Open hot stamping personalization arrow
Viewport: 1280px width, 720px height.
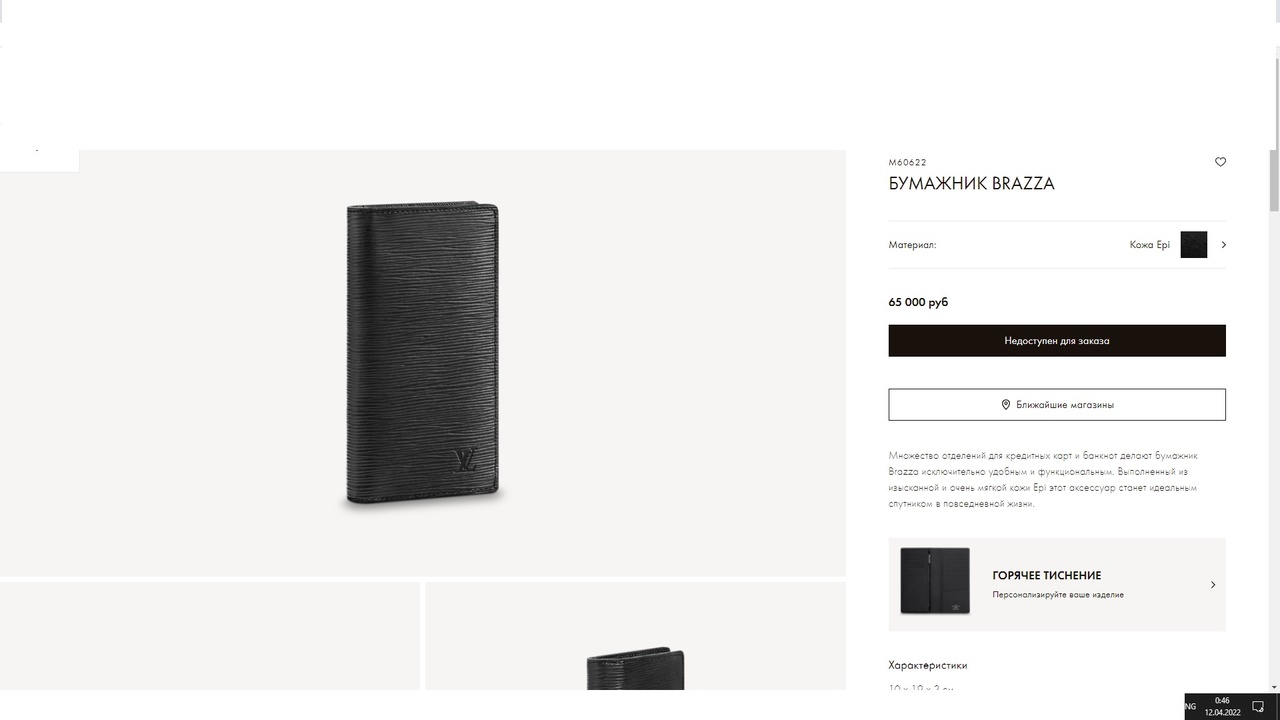tap(1213, 585)
